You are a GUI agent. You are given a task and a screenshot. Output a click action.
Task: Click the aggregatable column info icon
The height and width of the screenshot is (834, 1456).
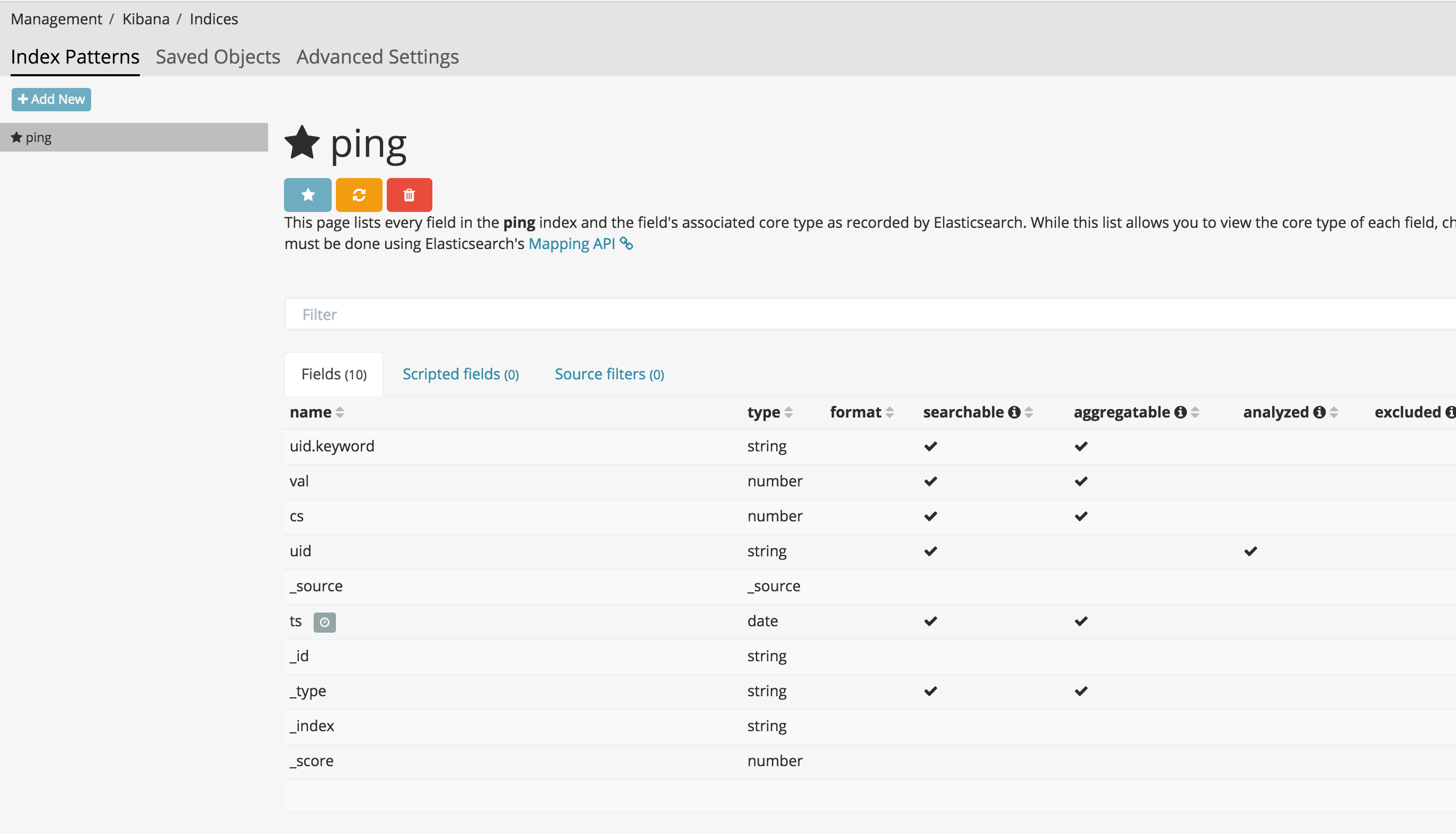[1180, 412]
